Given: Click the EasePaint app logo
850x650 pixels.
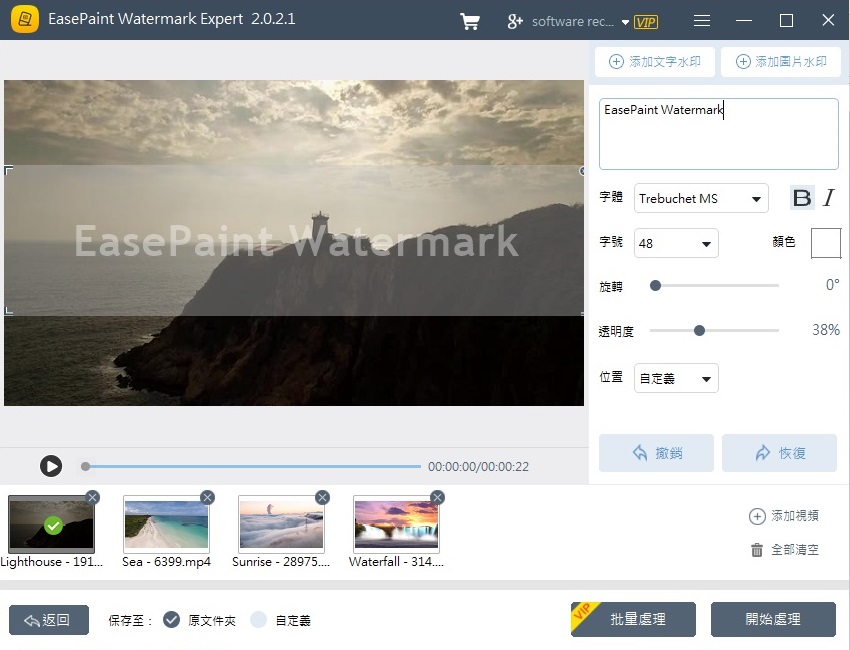Looking at the screenshot, I should 25,20.
